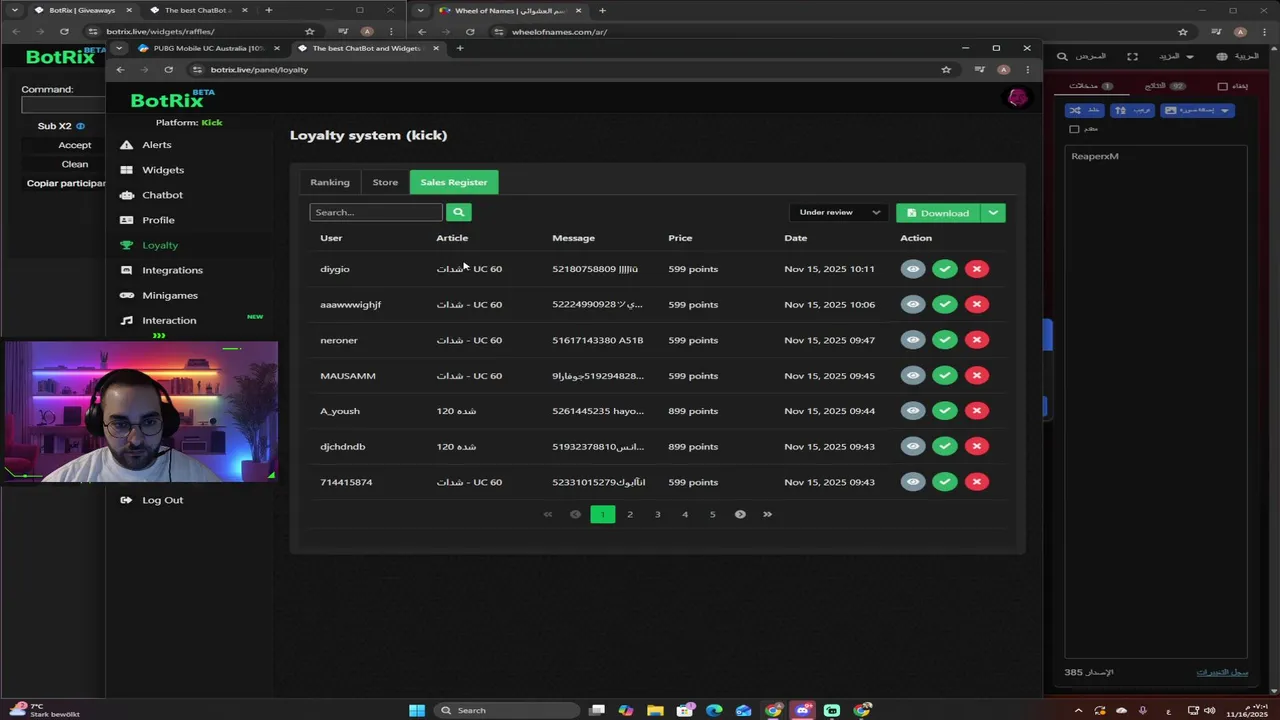The height and width of the screenshot is (720, 1280).
Task: Select Loyalty in the sidebar
Action: coord(160,245)
